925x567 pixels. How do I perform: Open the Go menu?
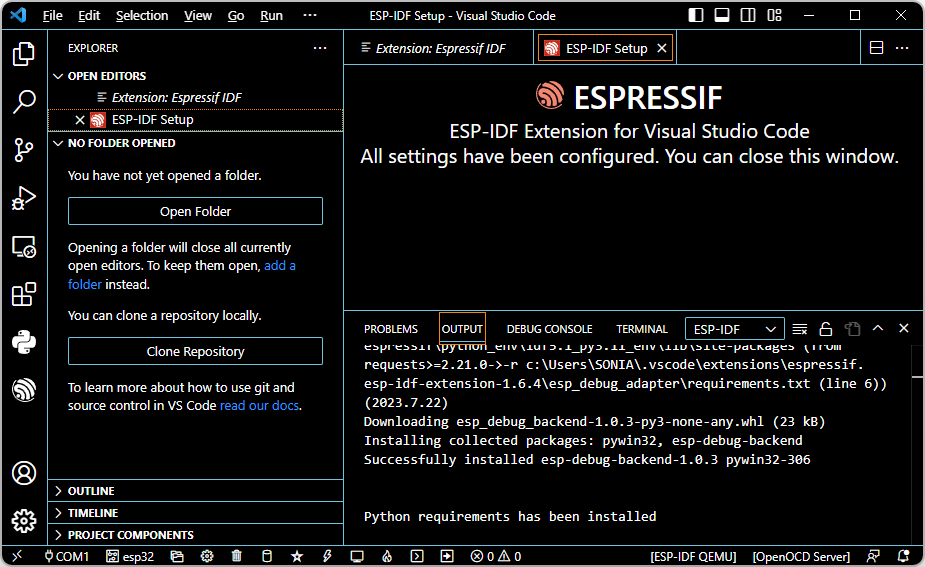tap(236, 15)
